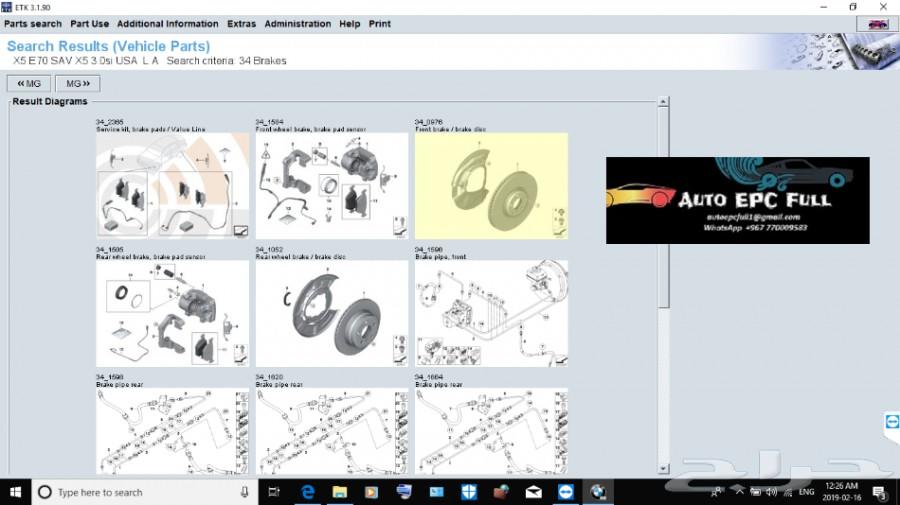Go to previous main group «MG

click(x=29, y=84)
